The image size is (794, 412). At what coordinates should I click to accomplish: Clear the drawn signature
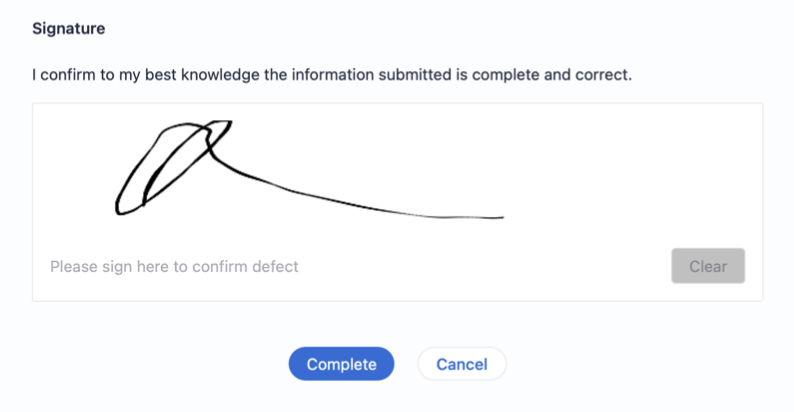click(708, 266)
